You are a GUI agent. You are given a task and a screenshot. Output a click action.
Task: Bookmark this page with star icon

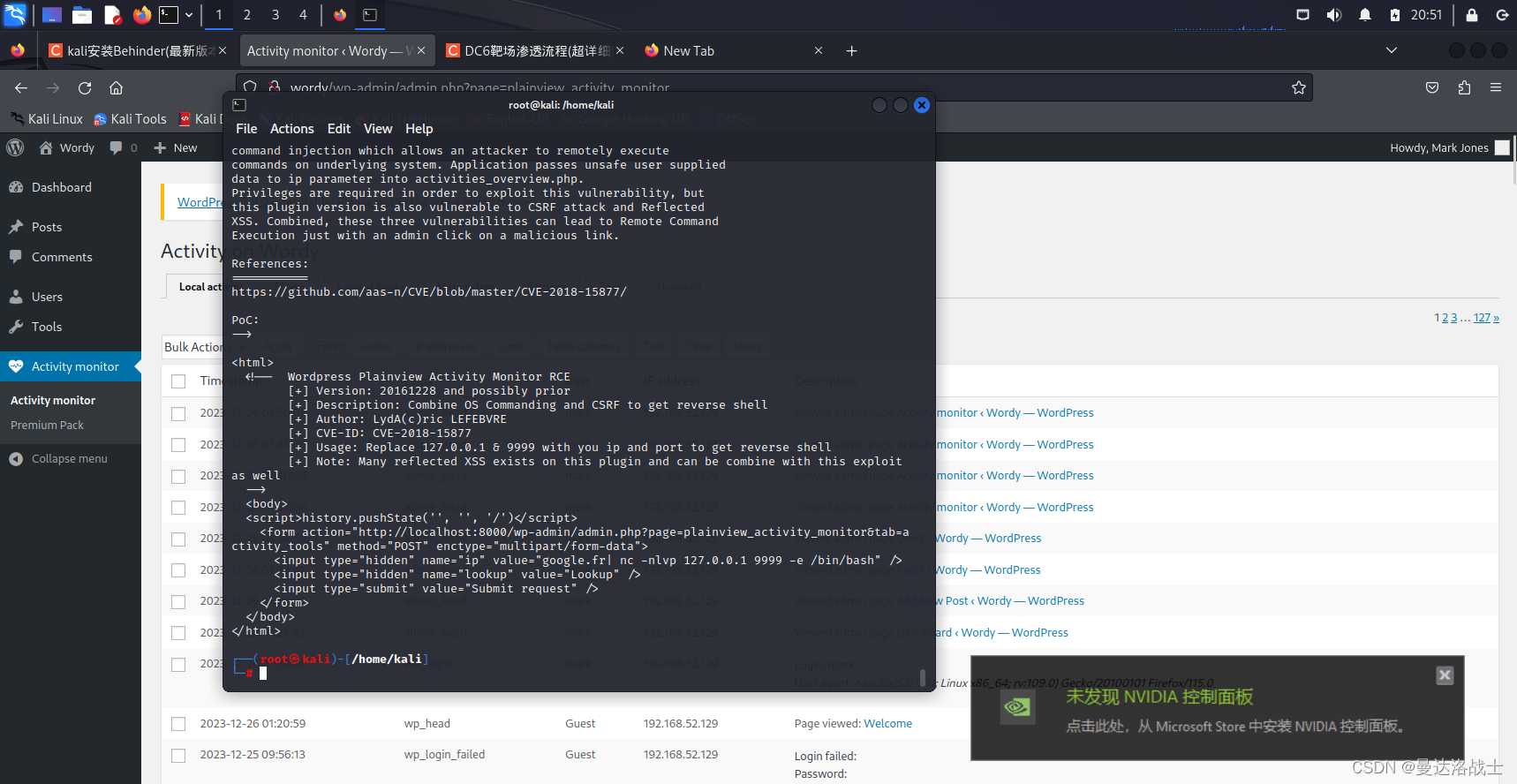click(1299, 87)
